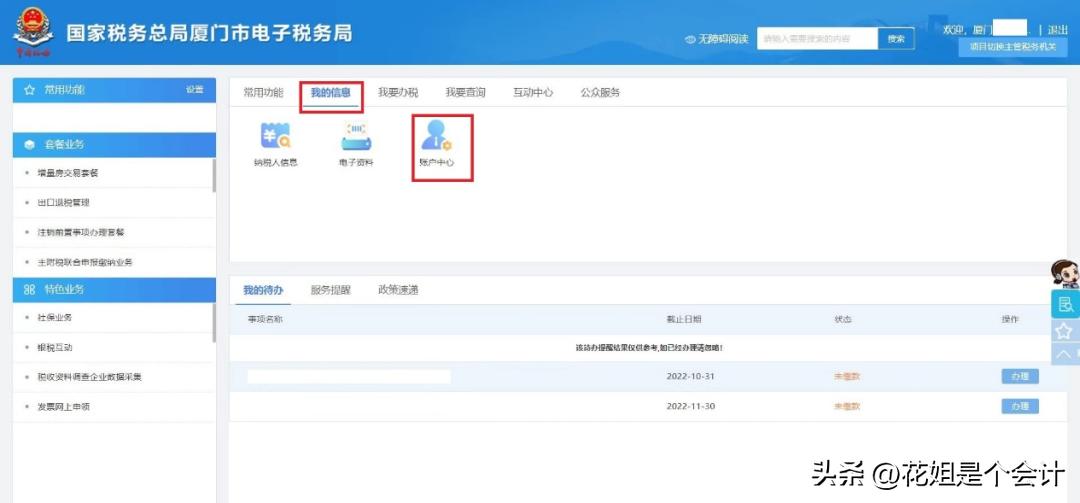Click the floating document icon on right edge

tap(1066, 304)
